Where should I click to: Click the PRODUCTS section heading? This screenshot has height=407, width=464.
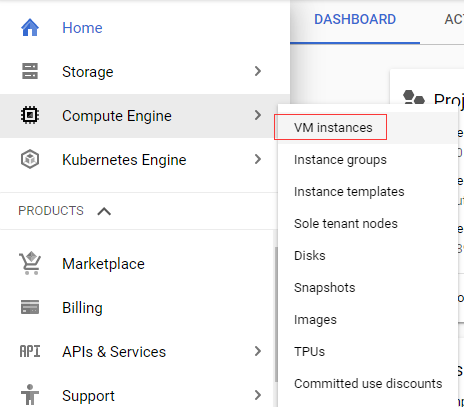(x=51, y=211)
